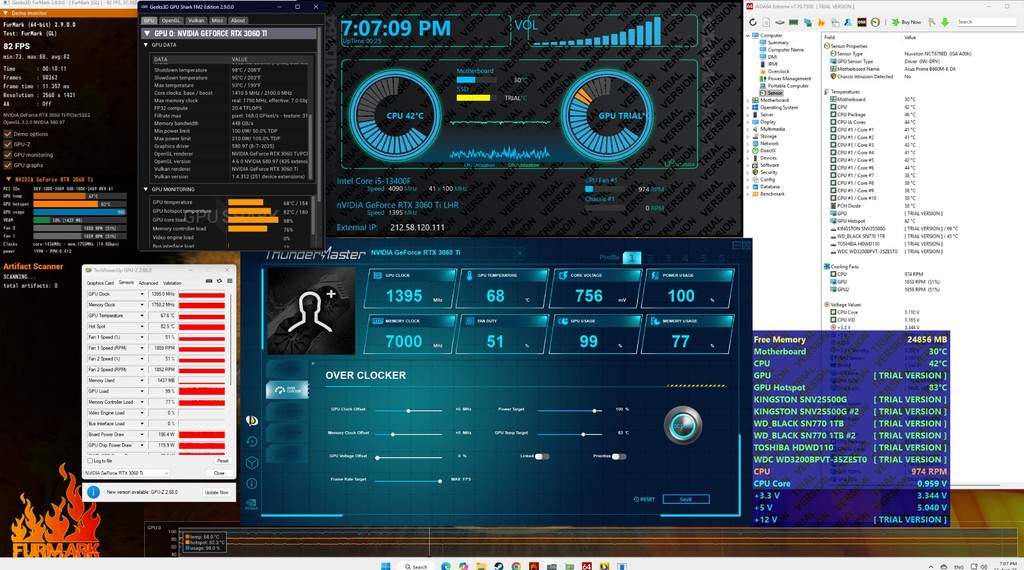Click Power Target slider in ThunderMaster

(x=570, y=410)
